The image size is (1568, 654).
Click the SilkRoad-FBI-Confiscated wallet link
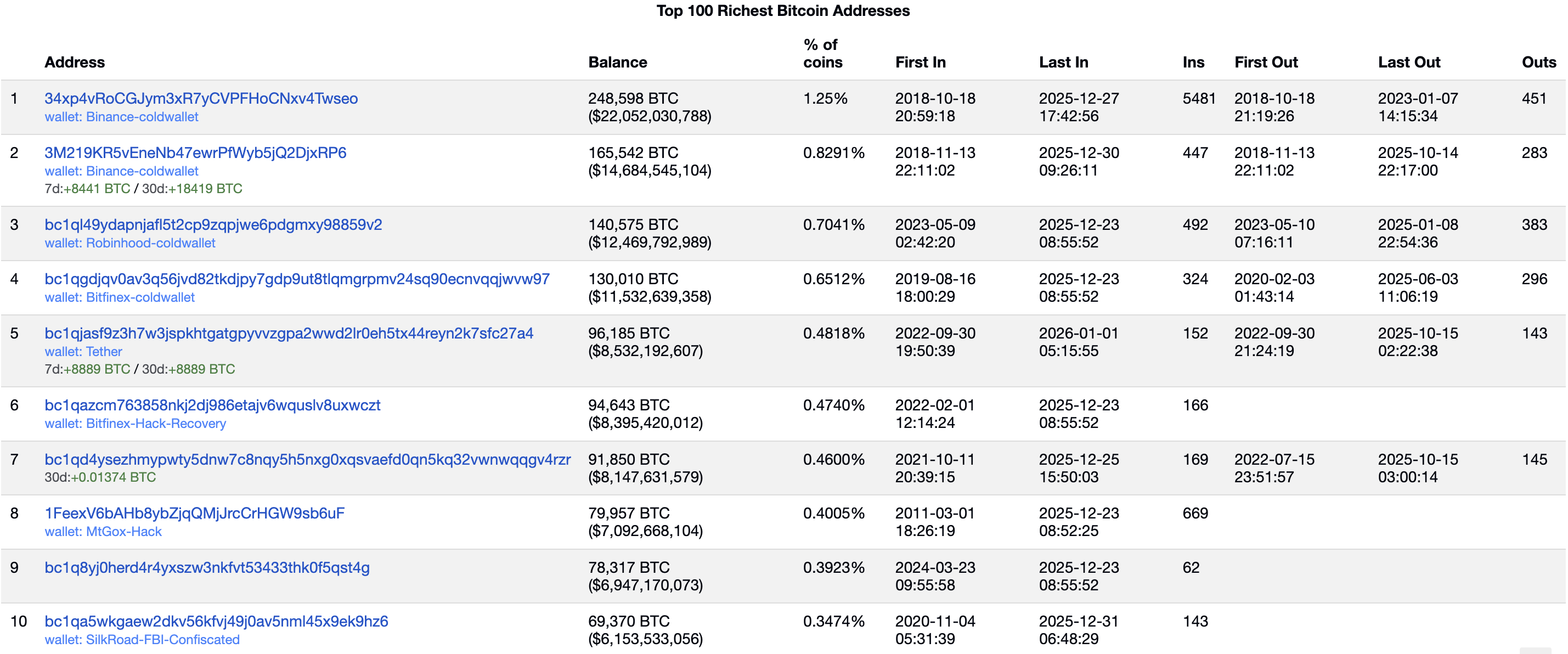click(x=142, y=639)
